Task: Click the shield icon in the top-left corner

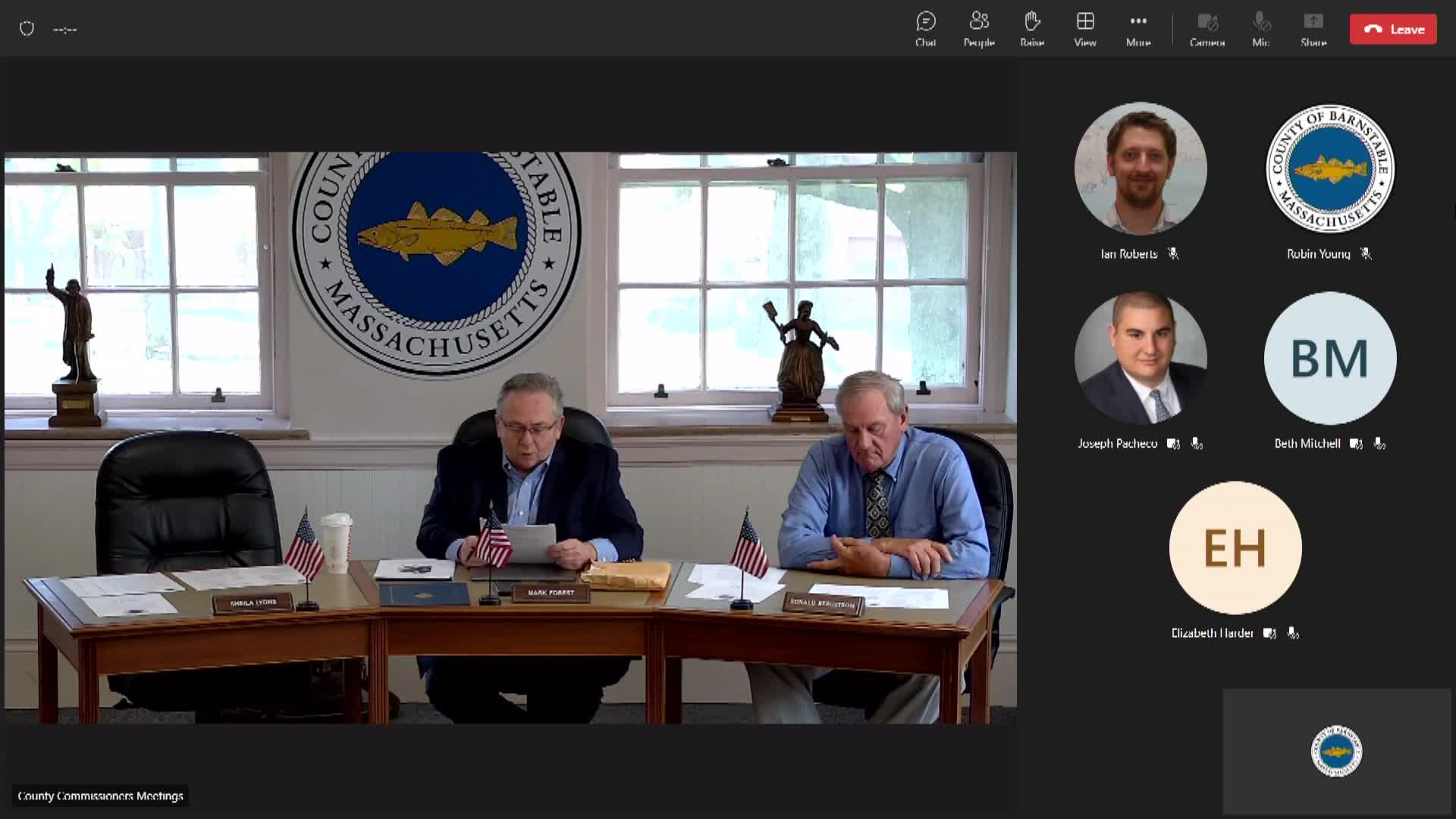Action: pyautogui.click(x=27, y=27)
